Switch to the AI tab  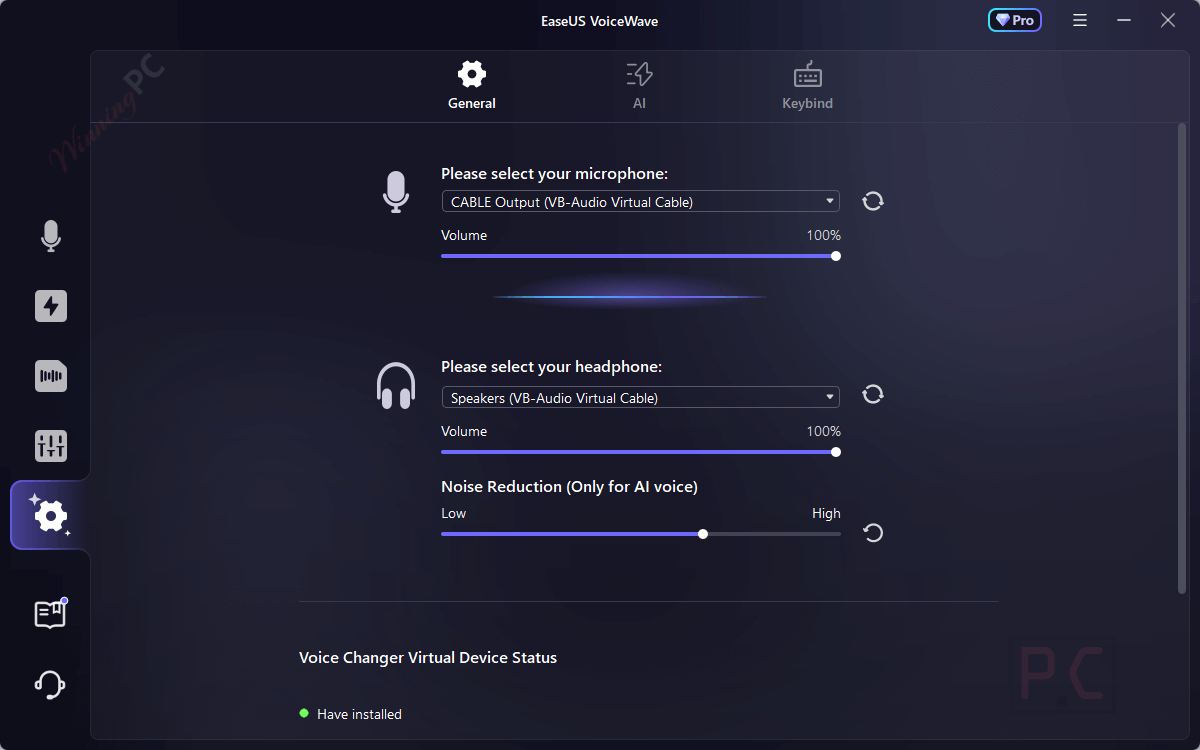click(638, 85)
